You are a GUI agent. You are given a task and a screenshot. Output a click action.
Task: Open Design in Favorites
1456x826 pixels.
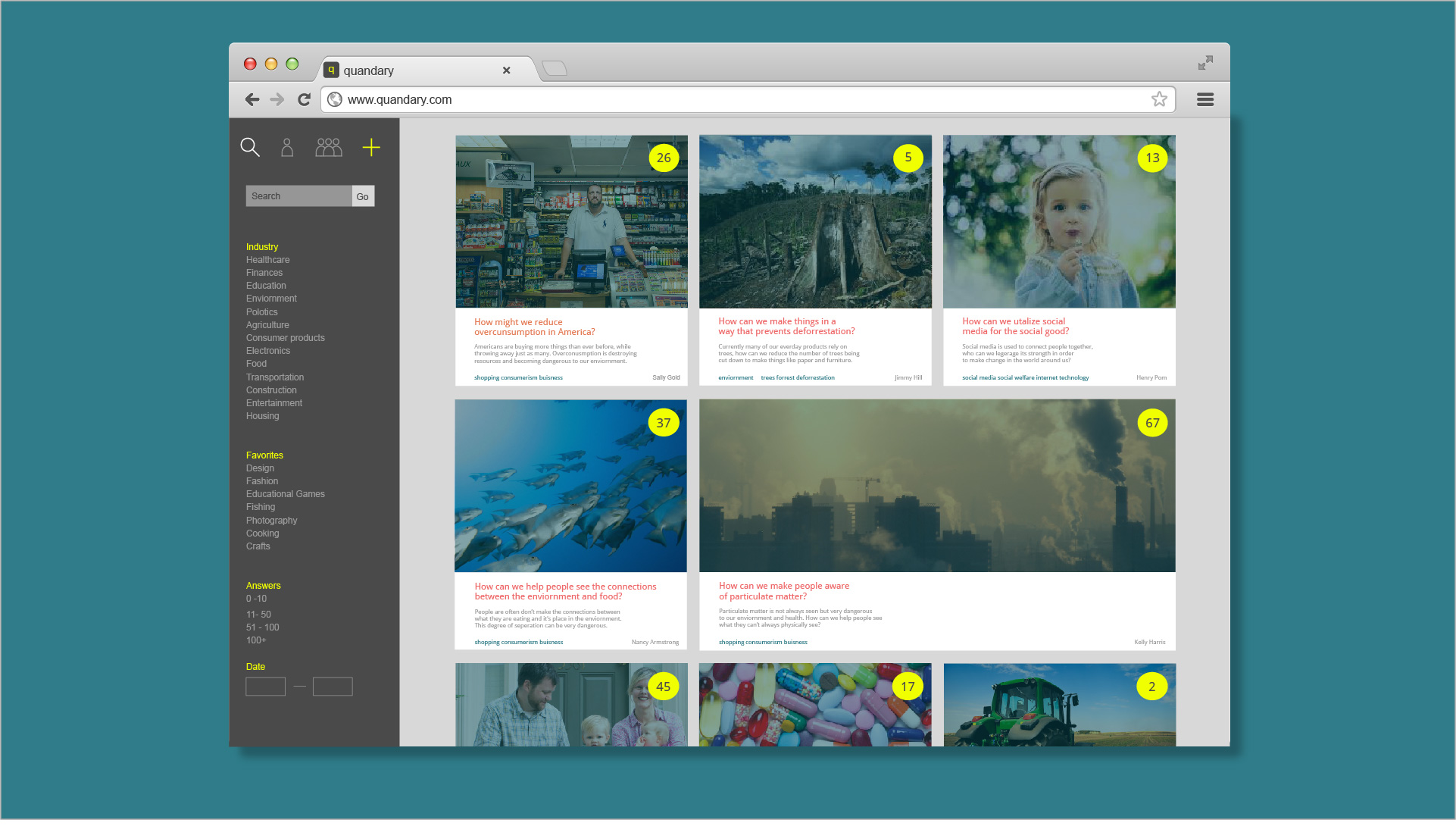(x=260, y=468)
